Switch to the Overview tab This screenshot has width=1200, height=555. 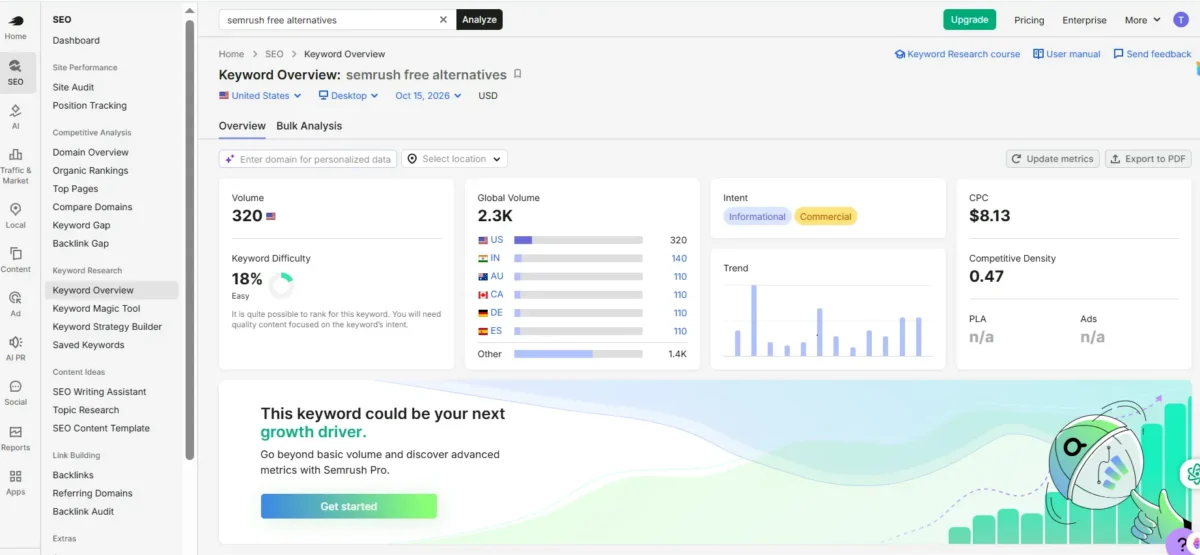coord(242,126)
